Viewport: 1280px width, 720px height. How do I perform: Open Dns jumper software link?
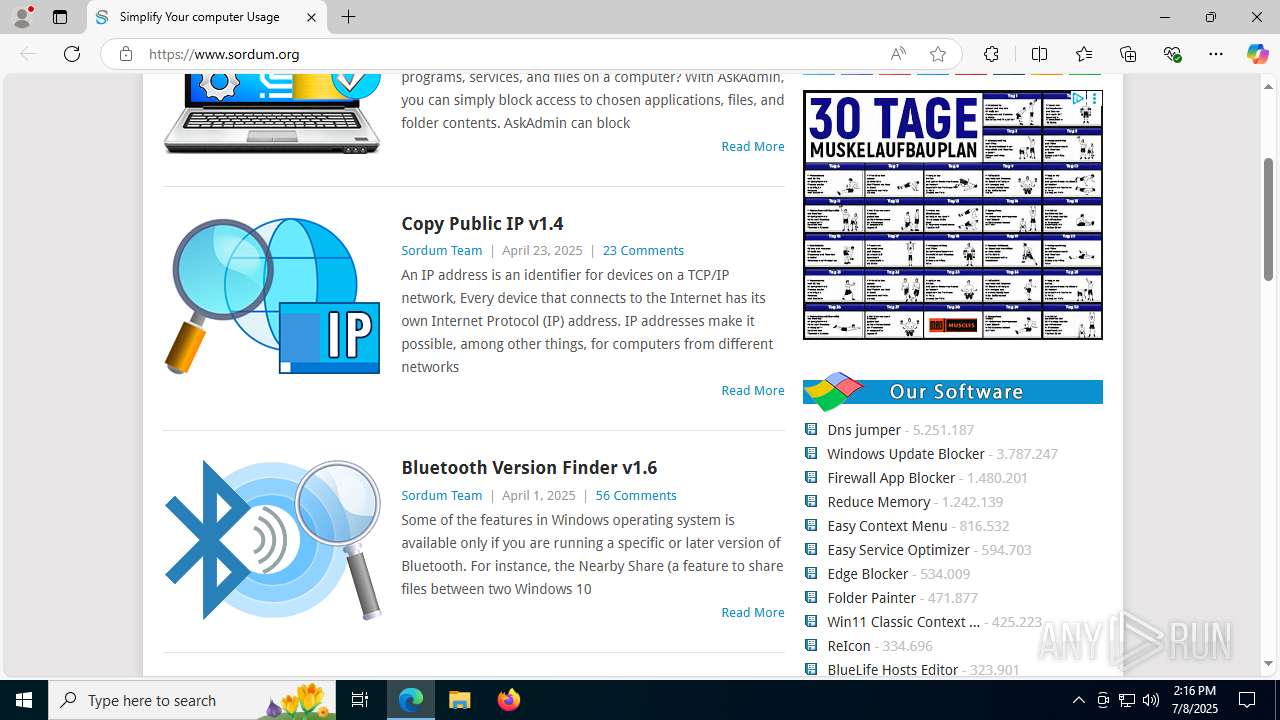[864, 429]
